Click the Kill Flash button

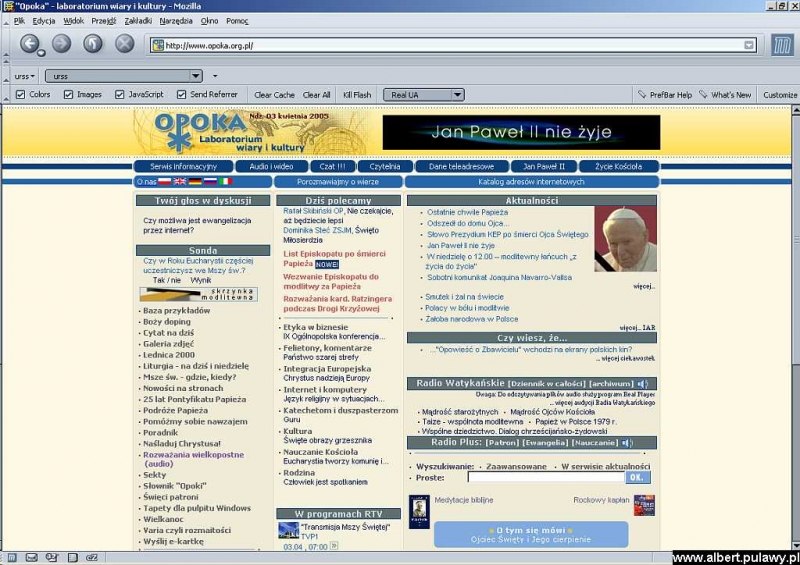coord(357,94)
